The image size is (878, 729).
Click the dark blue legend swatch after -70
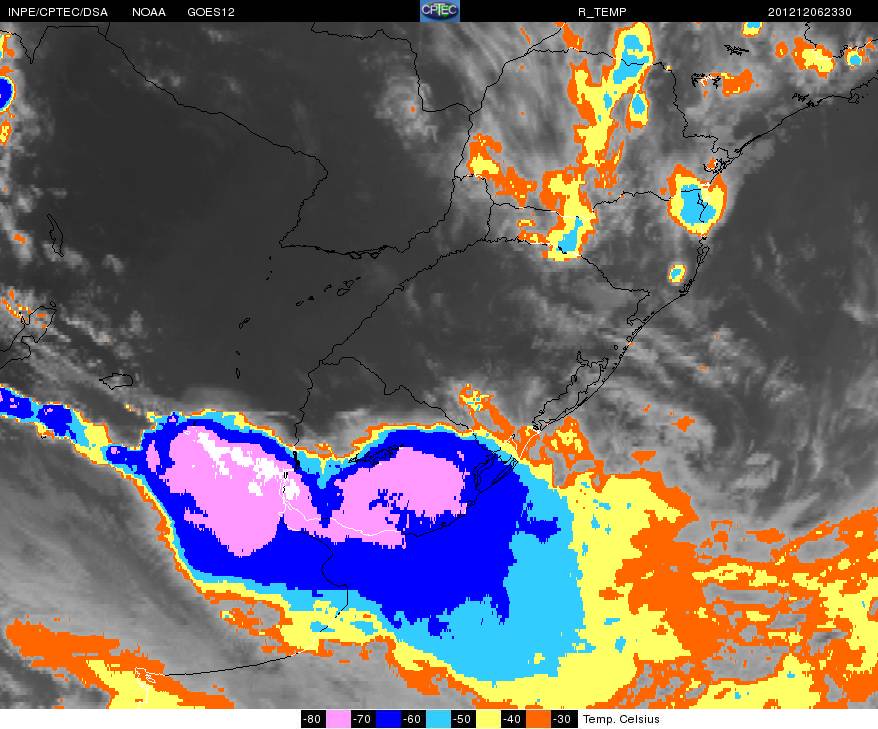coord(388,719)
